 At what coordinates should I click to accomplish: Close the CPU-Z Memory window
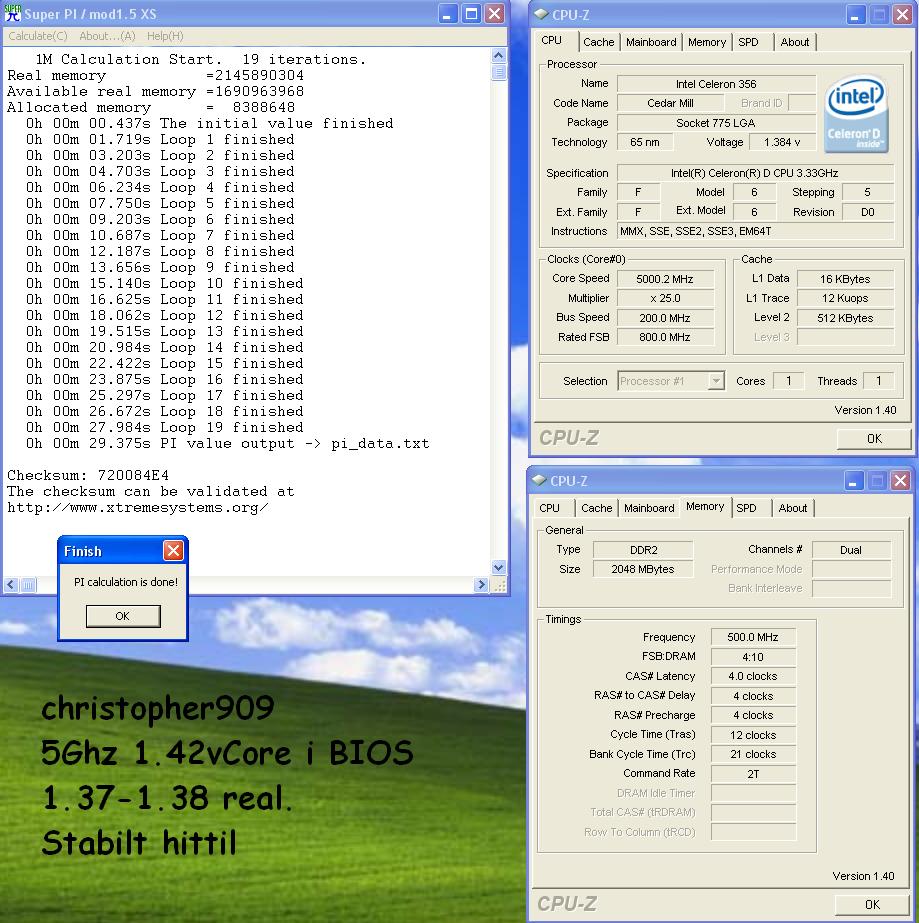pyautogui.click(x=900, y=480)
